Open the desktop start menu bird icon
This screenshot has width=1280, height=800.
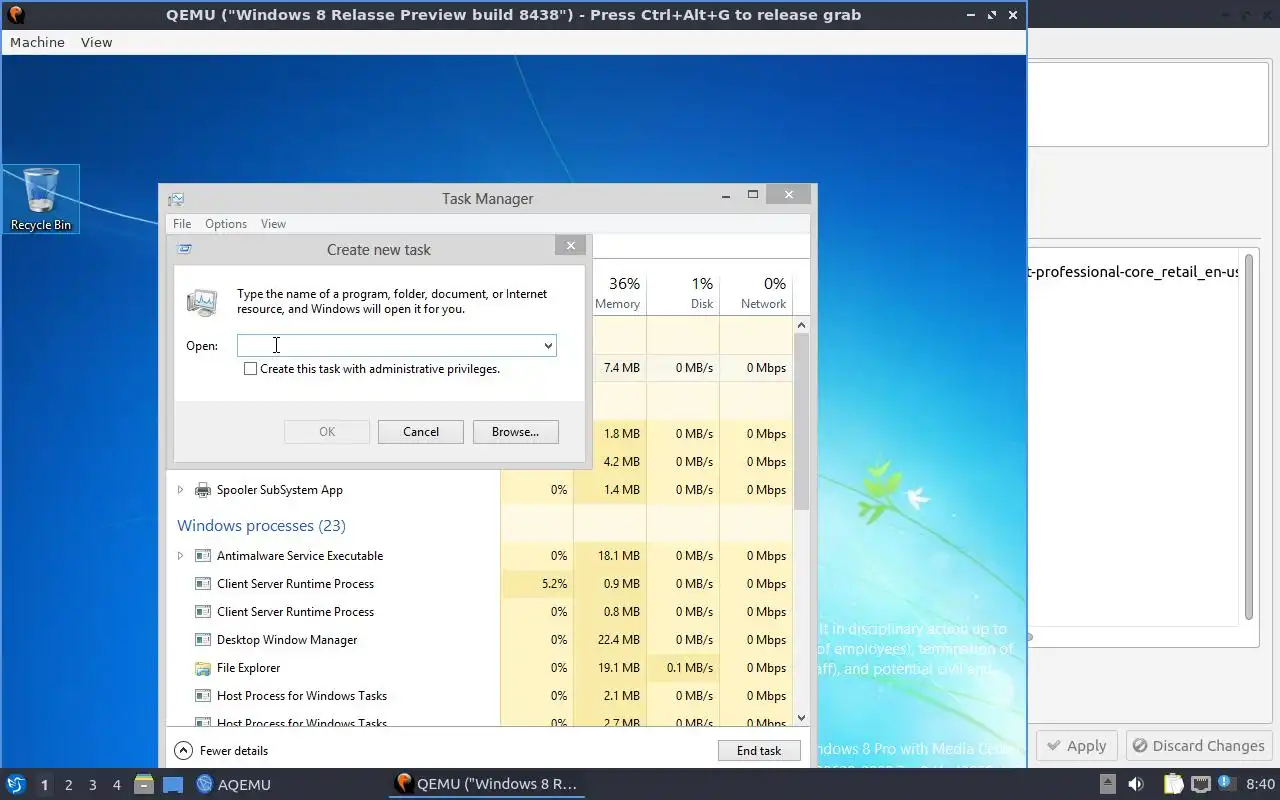(16, 784)
